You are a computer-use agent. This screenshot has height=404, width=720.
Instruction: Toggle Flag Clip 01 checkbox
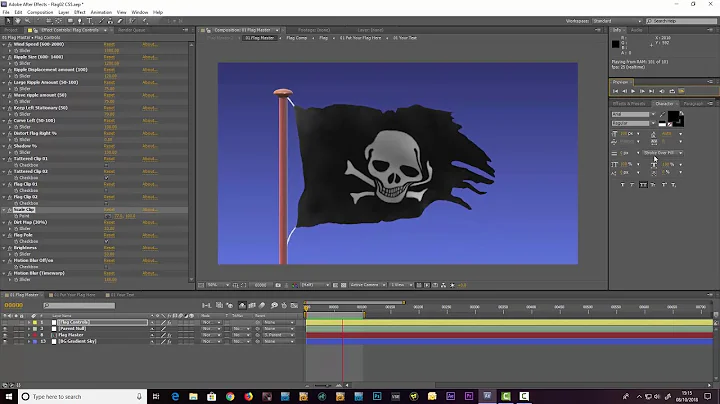(107, 191)
